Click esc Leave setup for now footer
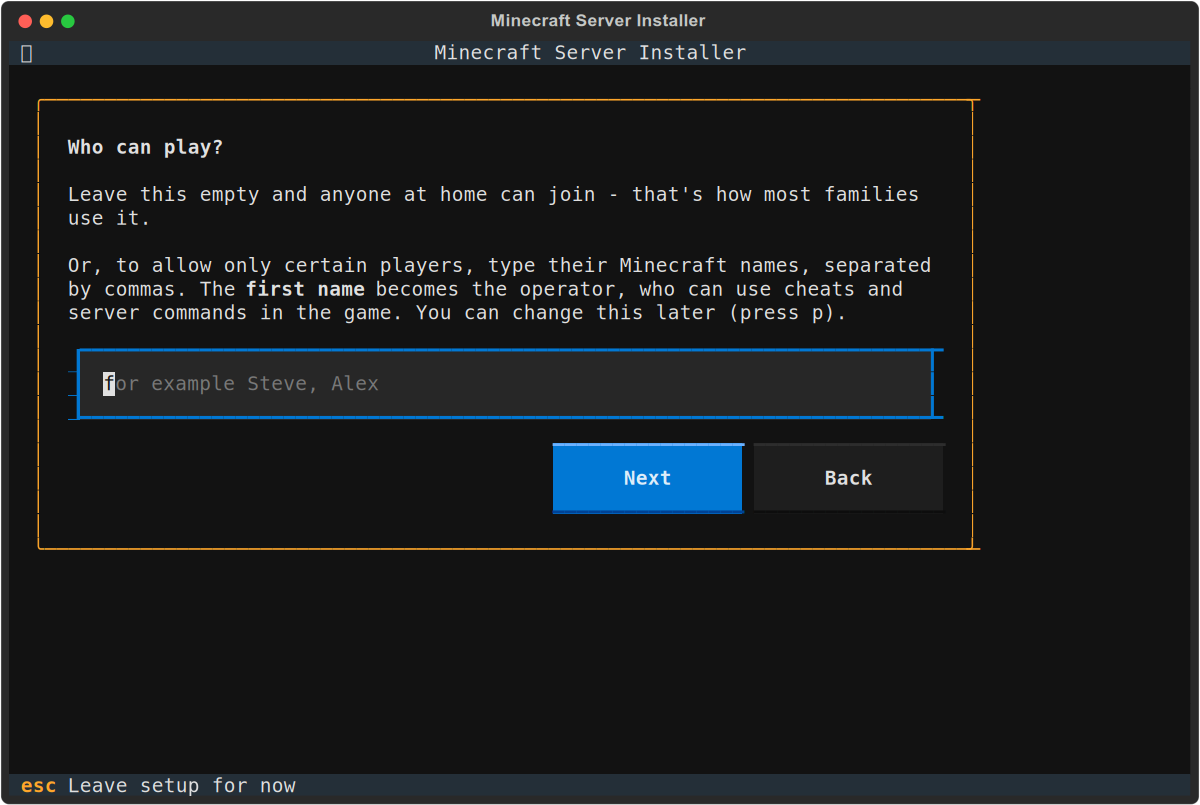The width and height of the screenshot is (1200, 805). click(x=158, y=786)
